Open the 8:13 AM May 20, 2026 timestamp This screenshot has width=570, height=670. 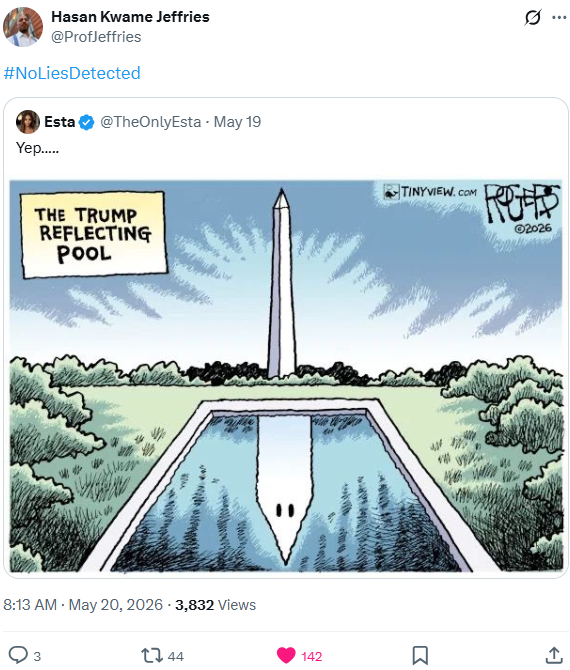click(x=83, y=605)
